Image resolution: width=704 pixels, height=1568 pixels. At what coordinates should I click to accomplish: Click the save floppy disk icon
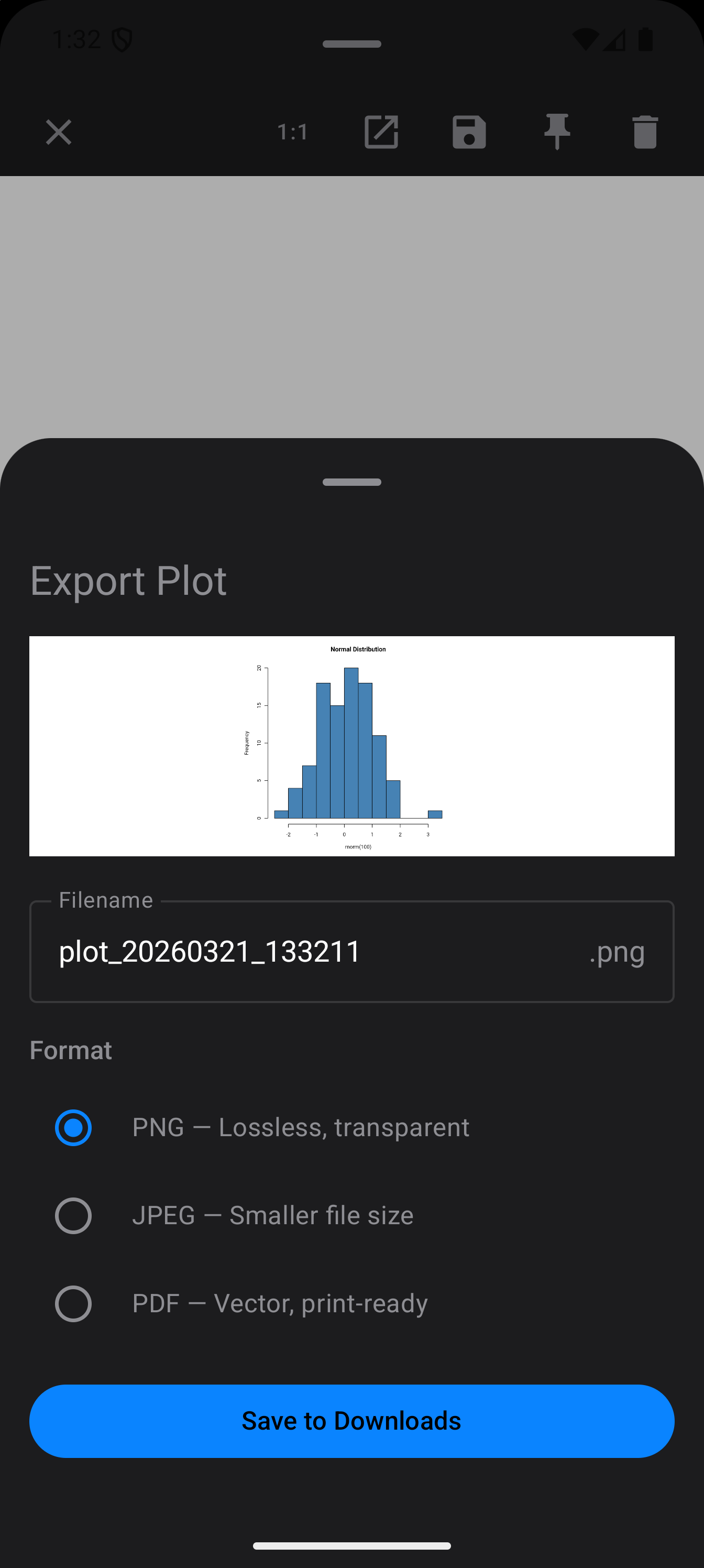click(x=469, y=132)
